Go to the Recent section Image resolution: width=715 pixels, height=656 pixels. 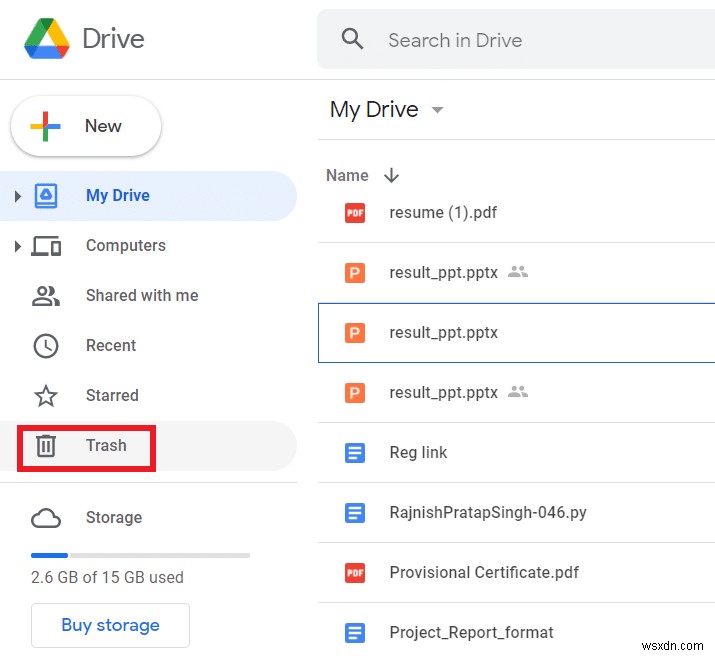pos(110,346)
